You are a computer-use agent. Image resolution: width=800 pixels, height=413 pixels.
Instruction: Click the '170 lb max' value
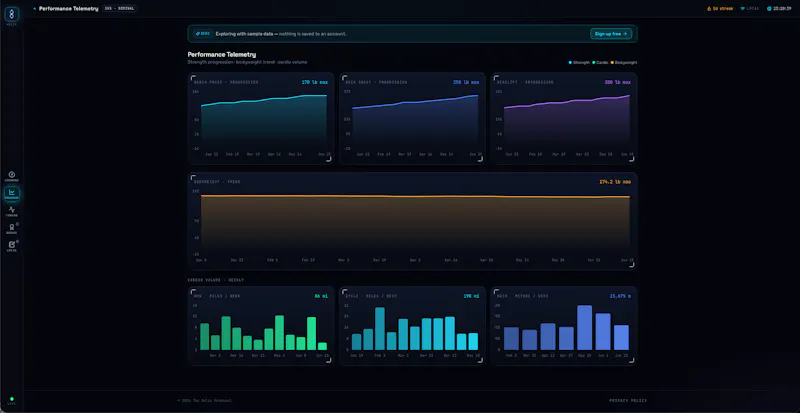(314, 82)
